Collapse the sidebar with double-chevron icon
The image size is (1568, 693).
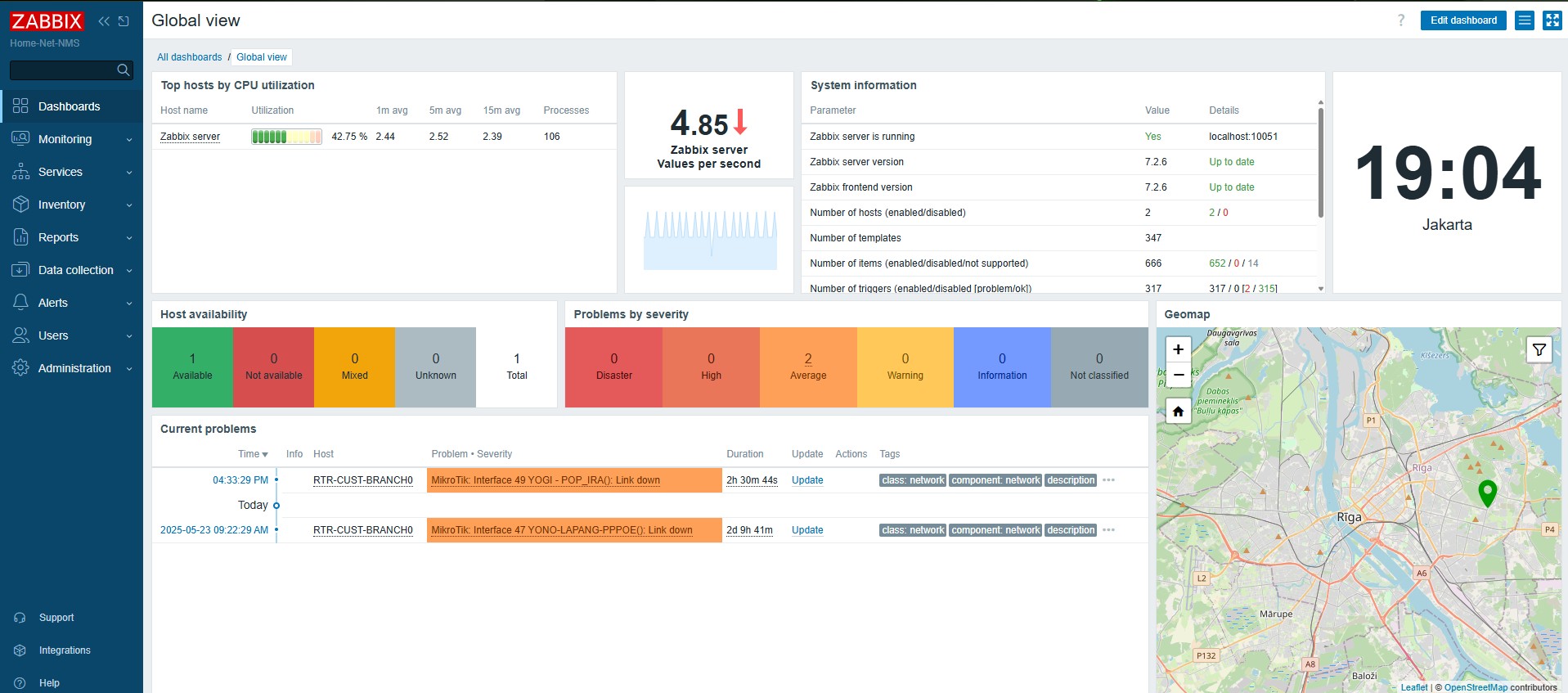pyautogui.click(x=104, y=21)
